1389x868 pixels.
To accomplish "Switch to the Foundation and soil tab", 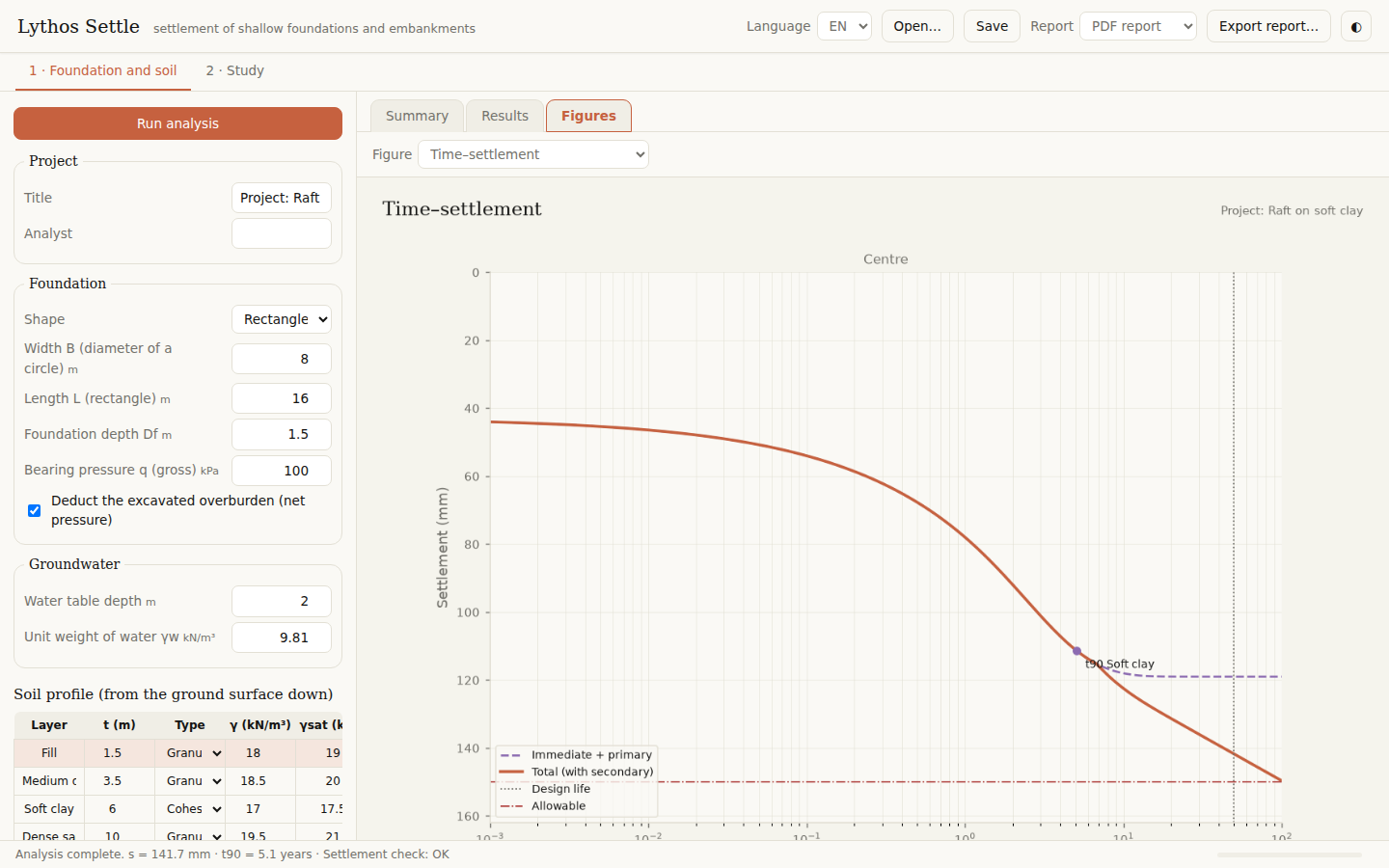I will click(103, 70).
